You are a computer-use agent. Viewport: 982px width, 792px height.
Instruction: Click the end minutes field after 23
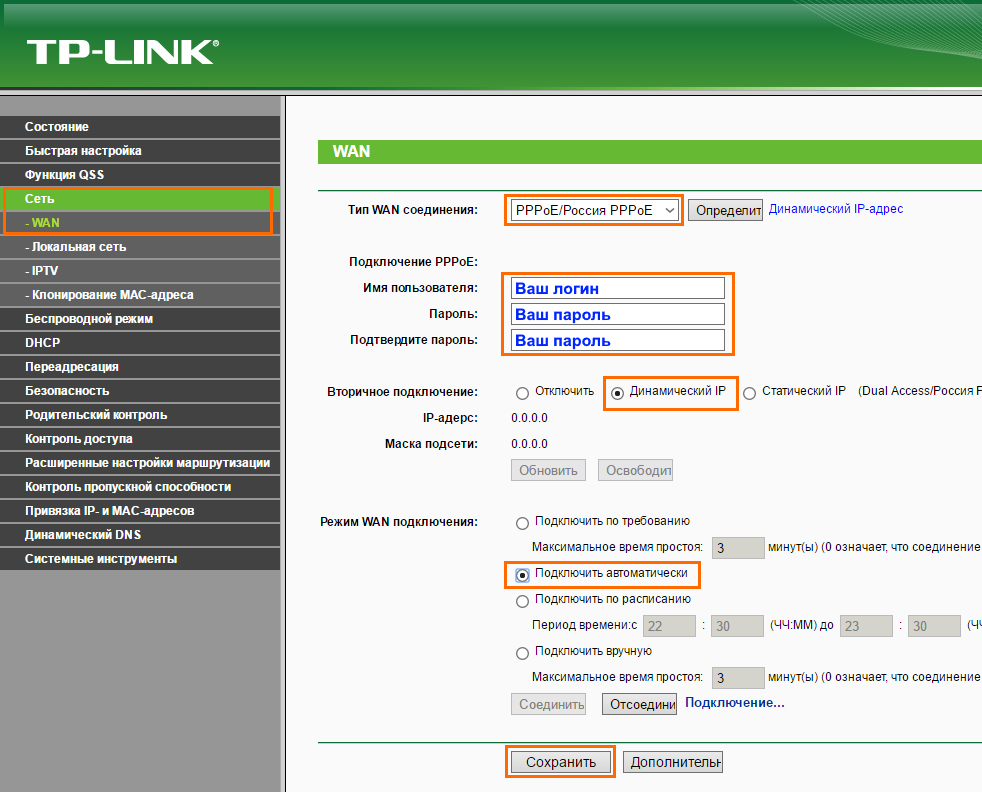(934, 626)
